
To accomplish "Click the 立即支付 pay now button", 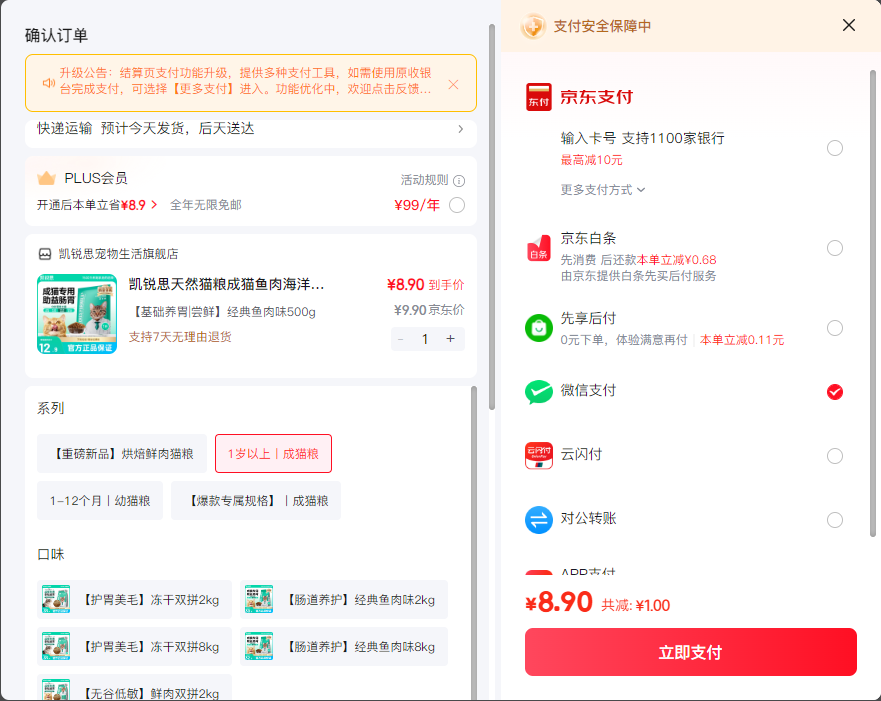I will coord(691,652).
